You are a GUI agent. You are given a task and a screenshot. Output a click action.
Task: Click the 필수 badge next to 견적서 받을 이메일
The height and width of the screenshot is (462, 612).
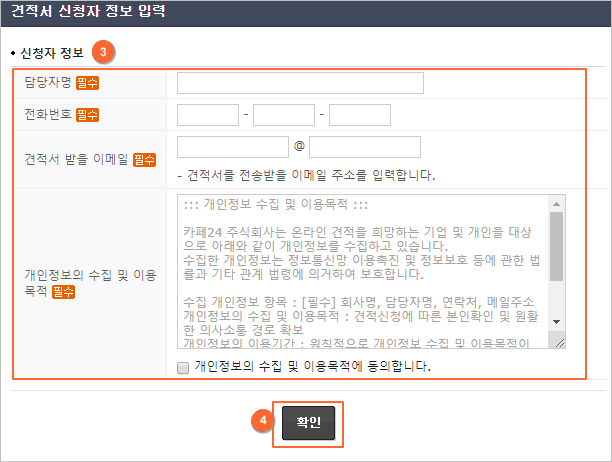click(x=144, y=160)
